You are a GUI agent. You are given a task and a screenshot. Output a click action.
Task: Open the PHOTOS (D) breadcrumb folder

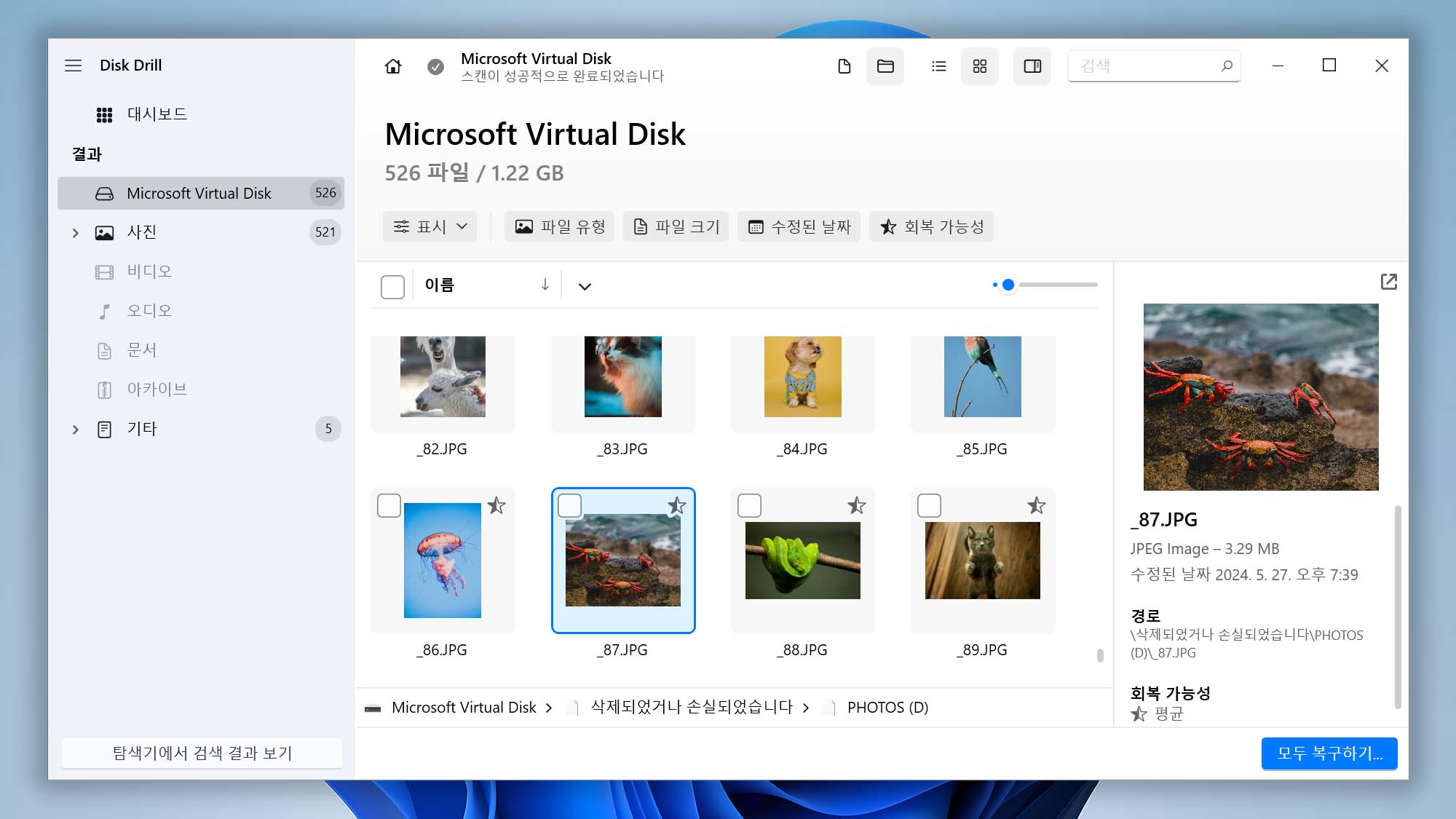[887, 707]
